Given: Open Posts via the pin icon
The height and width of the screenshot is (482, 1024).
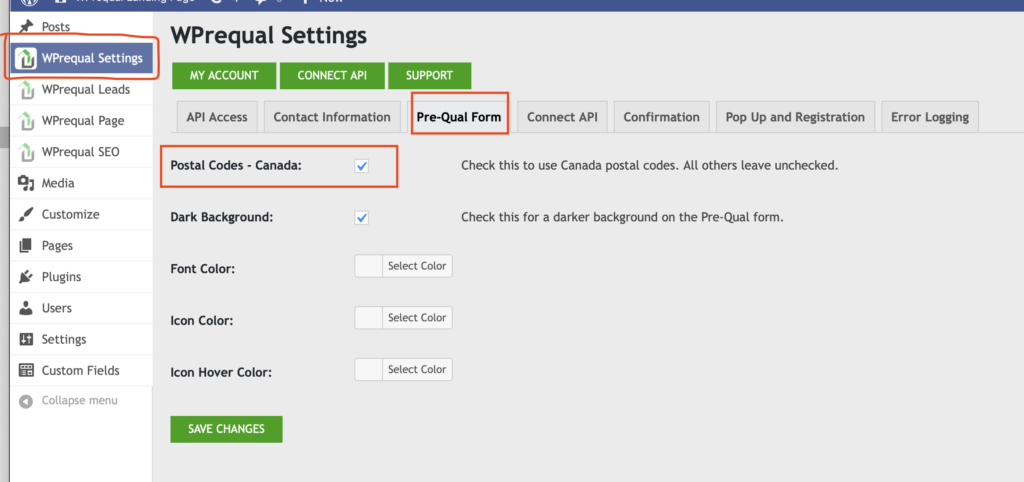Looking at the screenshot, I should click(x=26, y=27).
